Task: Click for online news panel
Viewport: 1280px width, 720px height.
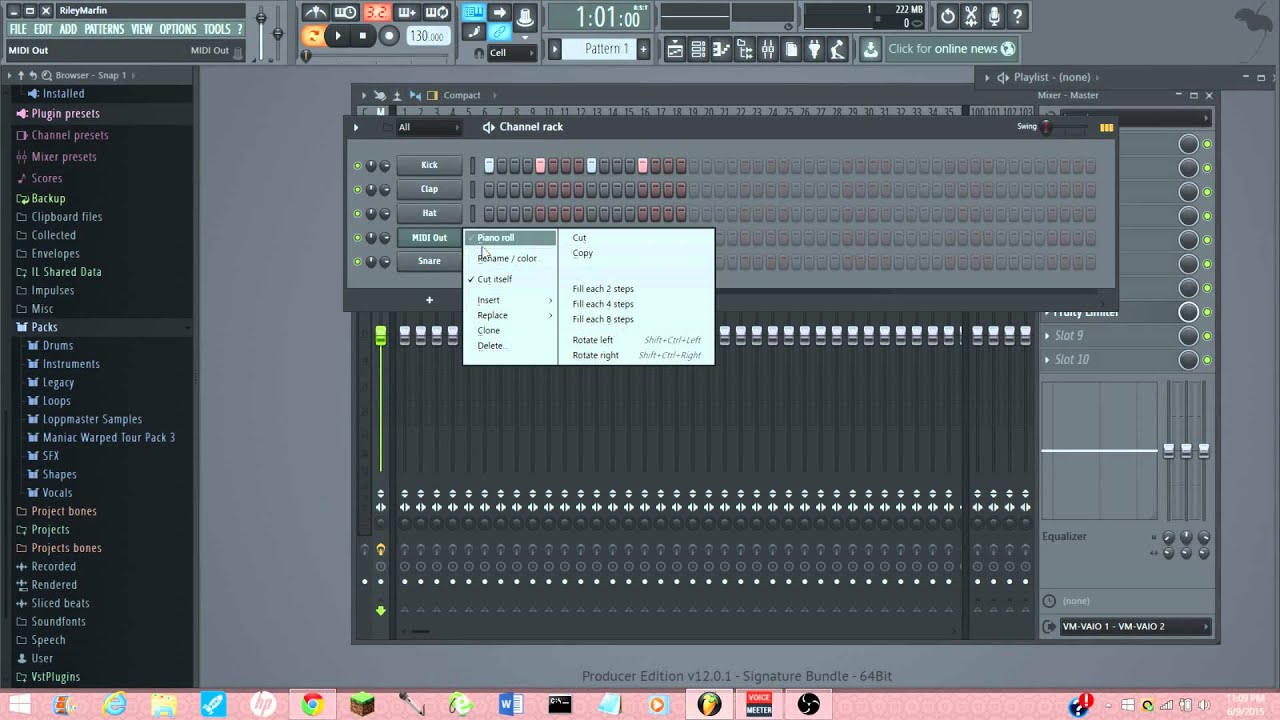Action: [x=951, y=49]
